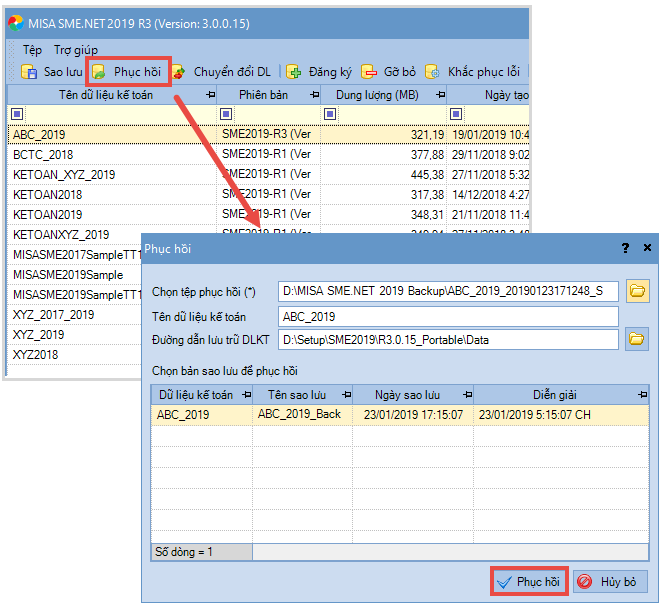
Task: Close the Phục hồi dialog
Action: pos(648,248)
